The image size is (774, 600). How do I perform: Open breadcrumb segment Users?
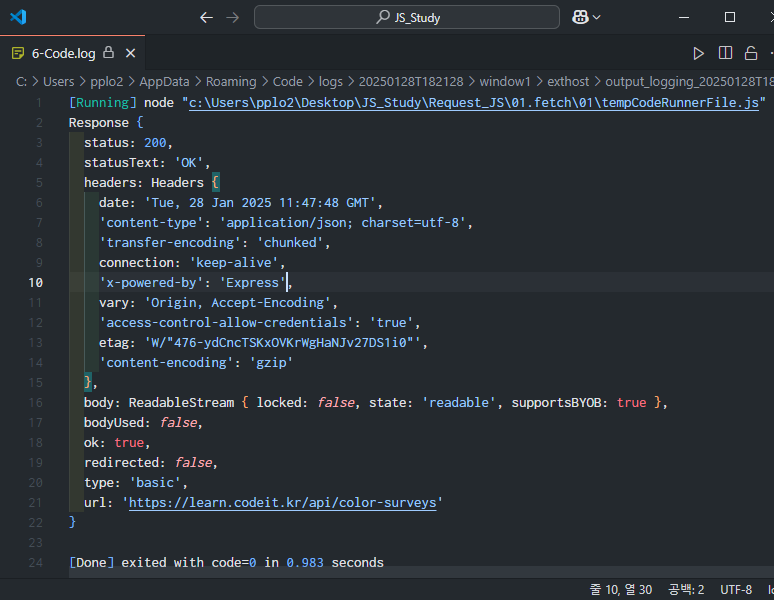click(x=58, y=81)
